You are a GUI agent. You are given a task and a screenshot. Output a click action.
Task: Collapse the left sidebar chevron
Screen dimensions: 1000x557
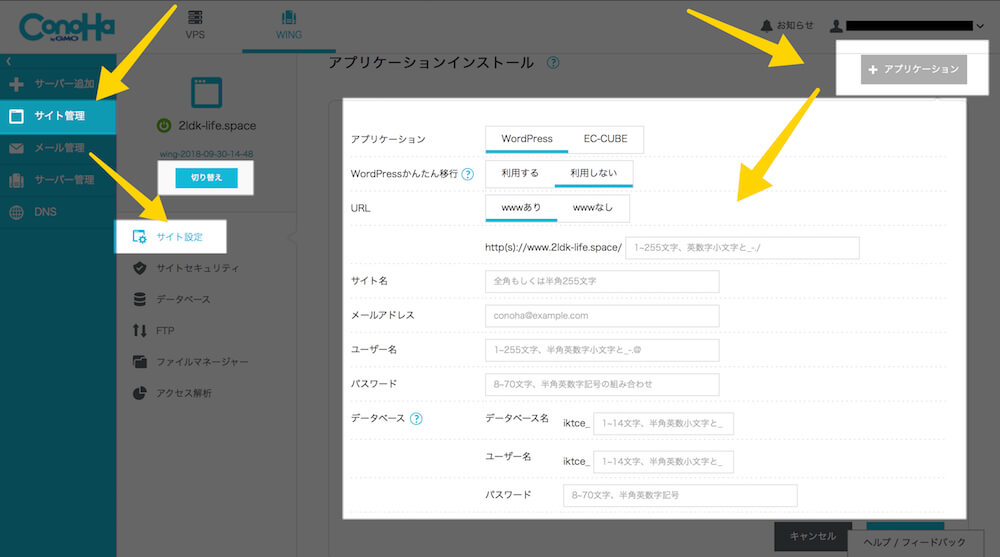8,61
